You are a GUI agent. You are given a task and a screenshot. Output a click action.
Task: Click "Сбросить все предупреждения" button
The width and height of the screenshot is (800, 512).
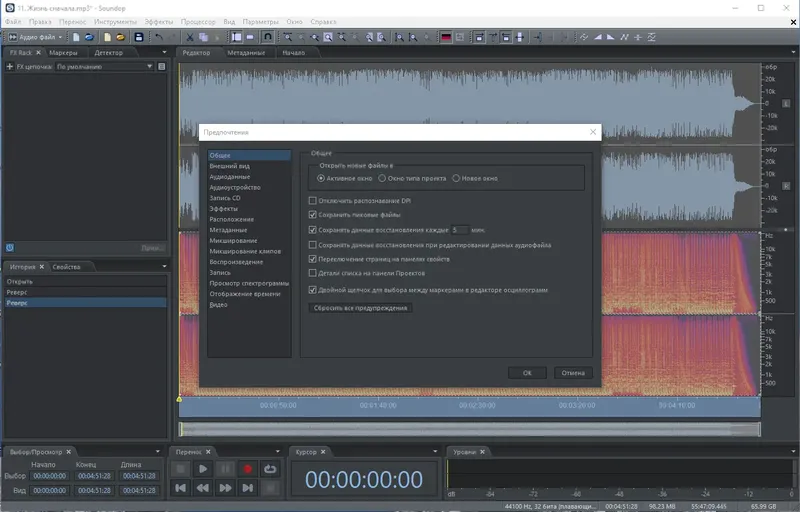pos(361,308)
